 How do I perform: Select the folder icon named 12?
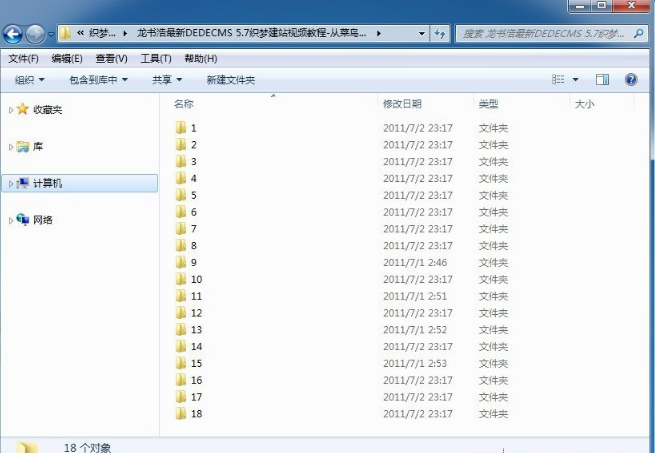coord(181,313)
